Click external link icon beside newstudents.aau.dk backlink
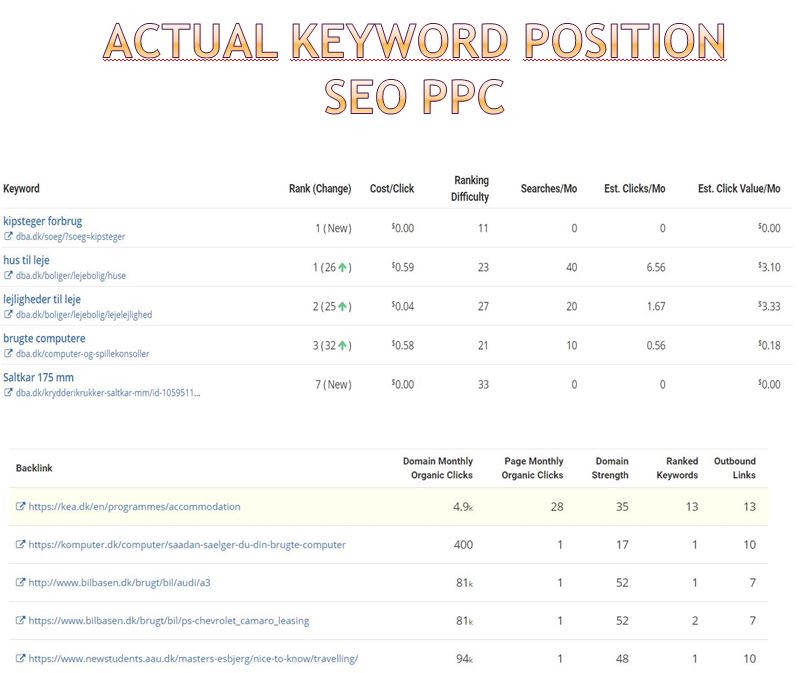Image resolution: width=799 pixels, height=673 pixels. [21, 659]
